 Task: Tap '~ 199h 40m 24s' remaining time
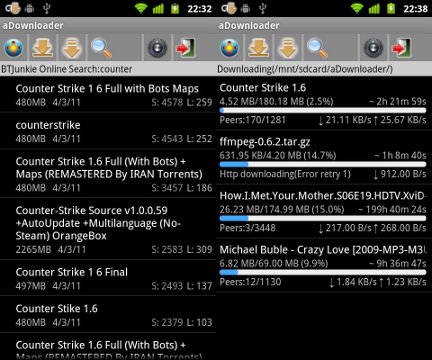tap(392, 209)
